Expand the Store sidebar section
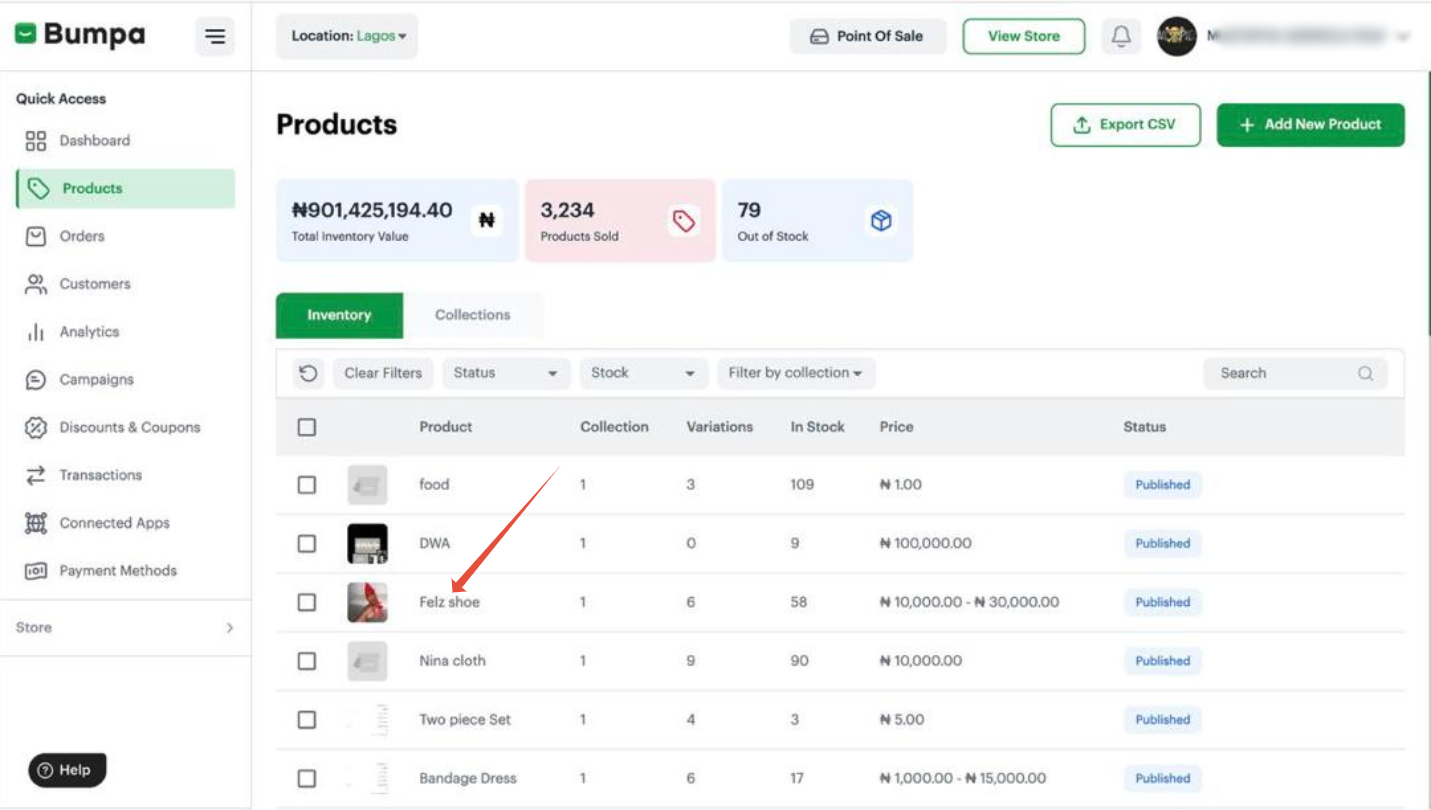The image size is (1431, 810). pyautogui.click(x=125, y=628)
